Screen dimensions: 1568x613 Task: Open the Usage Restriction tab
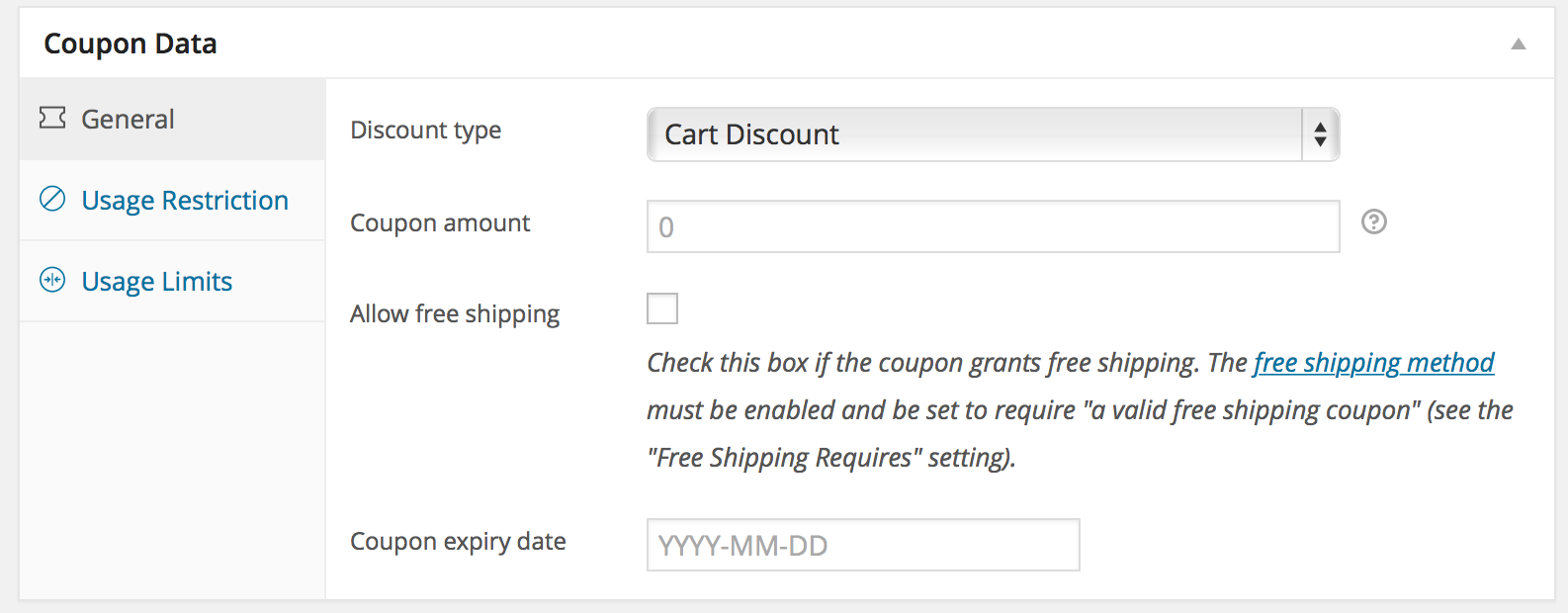172,201
